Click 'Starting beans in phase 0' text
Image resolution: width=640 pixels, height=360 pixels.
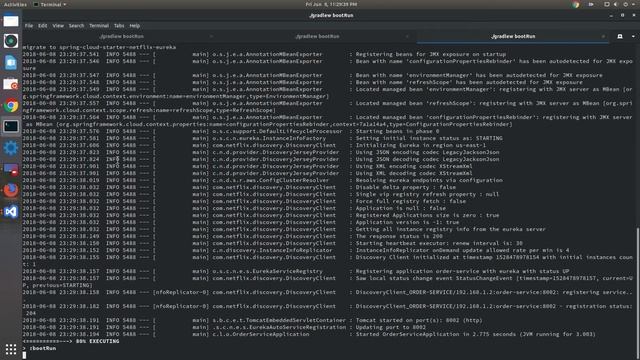[397, 131]
